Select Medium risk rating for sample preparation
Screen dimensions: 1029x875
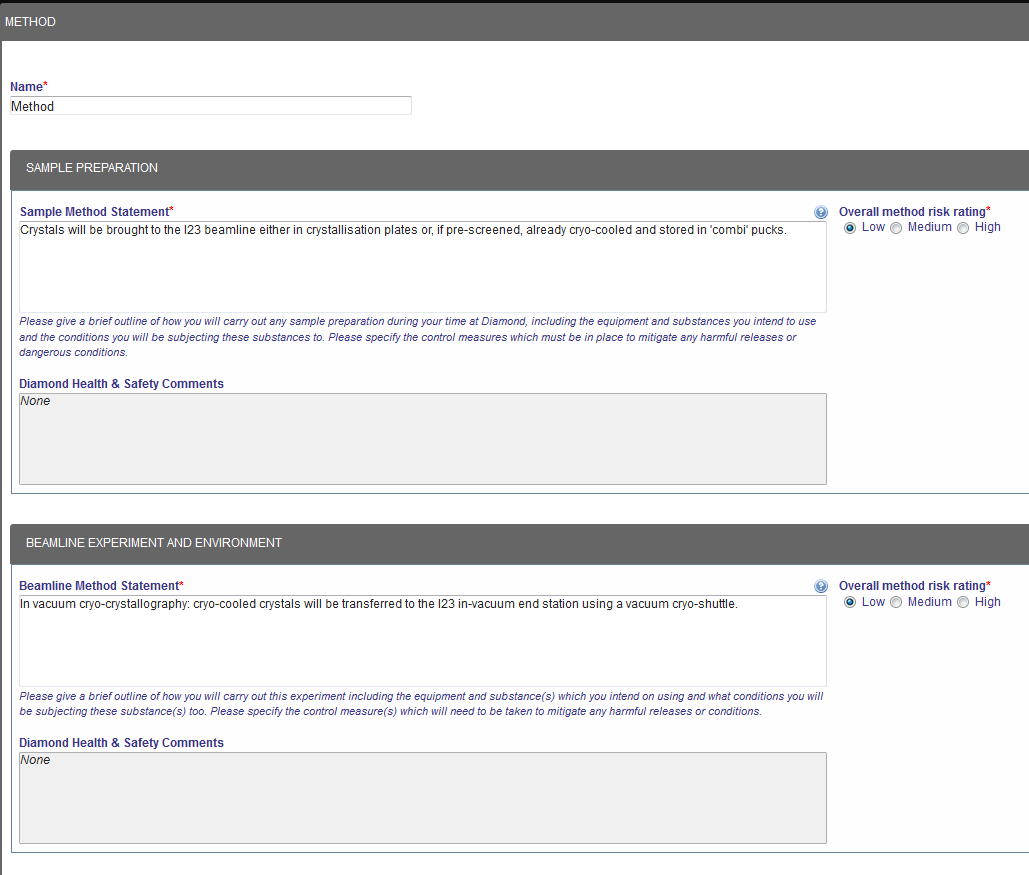pyautogui.click(x=896, y=227)
